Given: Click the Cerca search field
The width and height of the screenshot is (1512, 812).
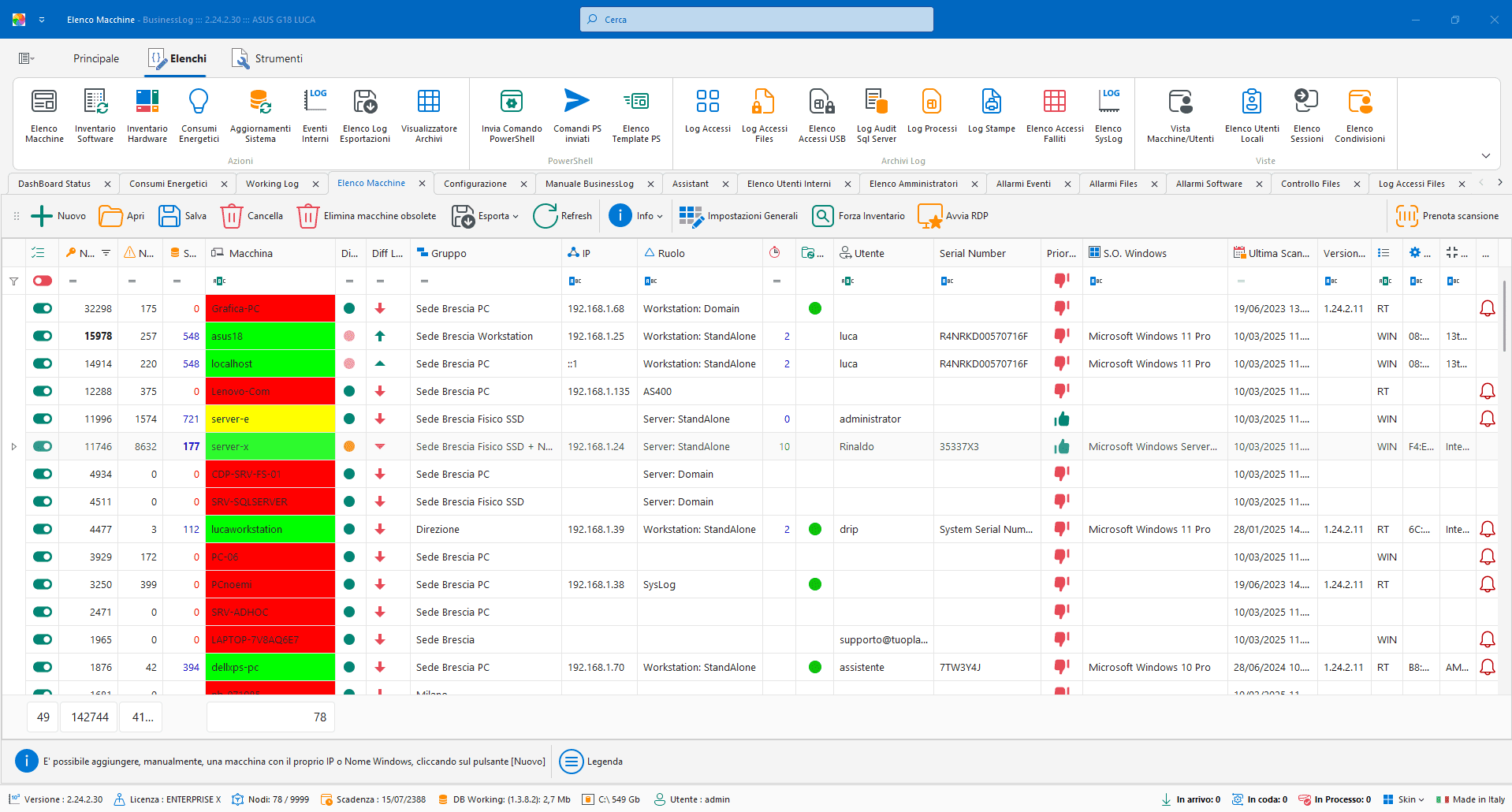Looking at the screenshot, I should (x=757, y=20).
